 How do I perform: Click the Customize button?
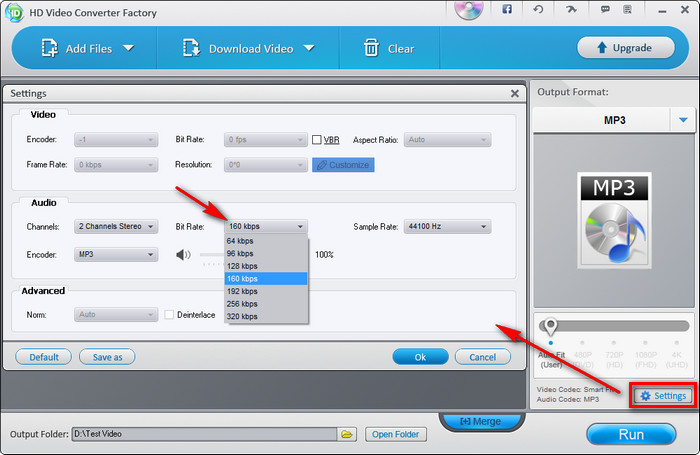343,165
